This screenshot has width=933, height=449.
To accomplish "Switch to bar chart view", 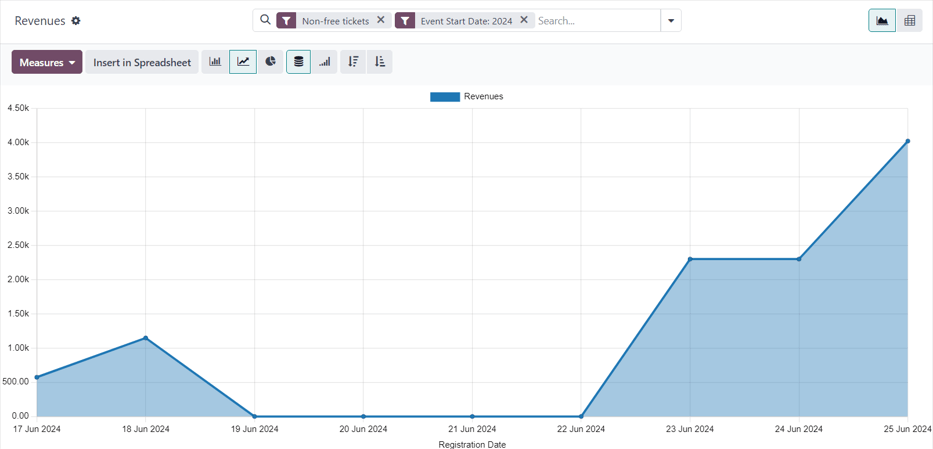I will (215, 62).
